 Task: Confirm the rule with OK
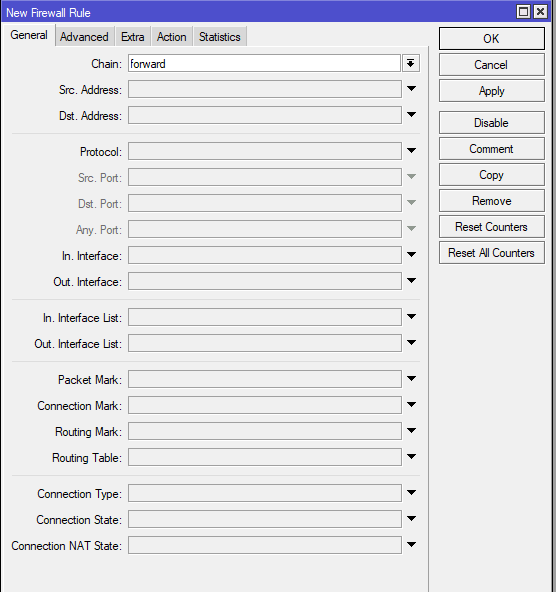[x=491, y=39]
